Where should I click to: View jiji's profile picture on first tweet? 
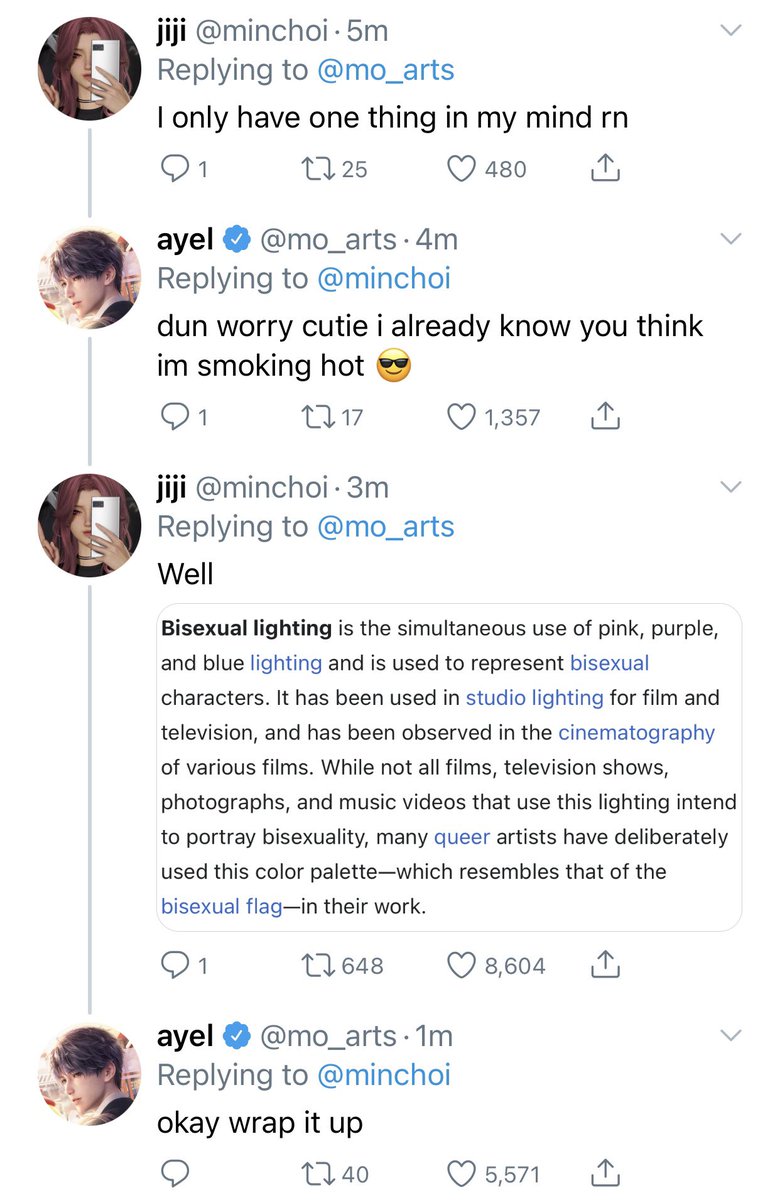[88, 69]
